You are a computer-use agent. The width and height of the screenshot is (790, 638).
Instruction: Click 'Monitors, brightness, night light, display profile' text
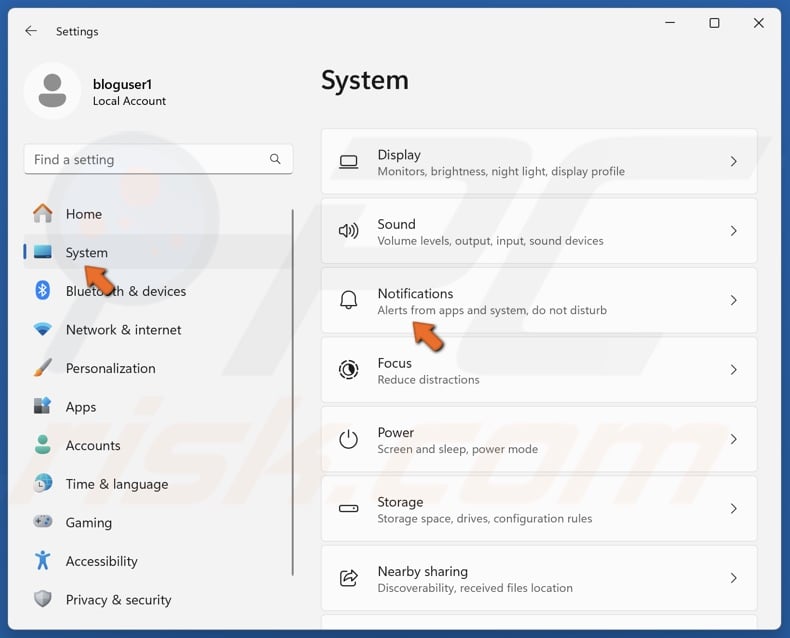[x=501, y=171]
